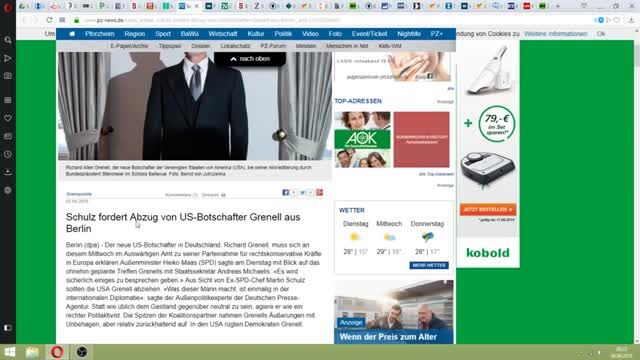Open the Opera taskbar icon
The image size is (640, 360).
point(57,352)
